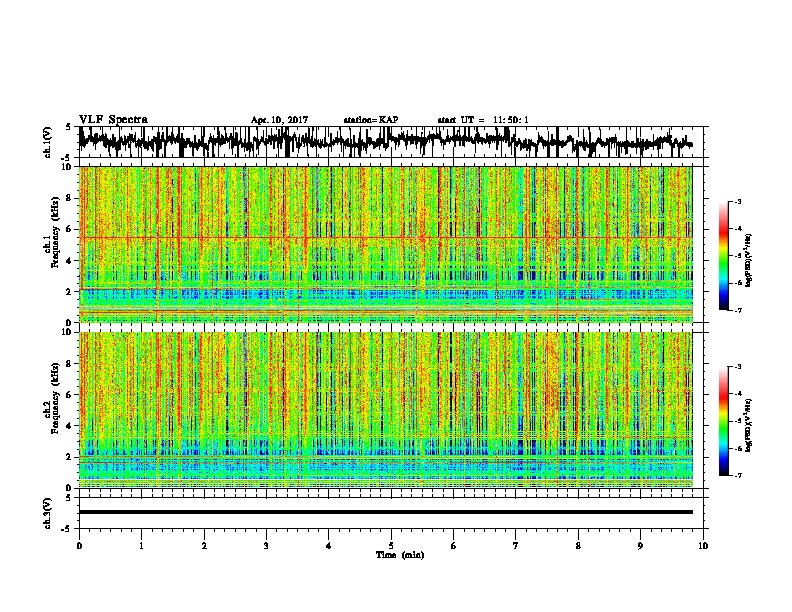Click the ch.1 colorbar "log(PSD)" unit label
792x612 pixels.
click(x=749, y=260)
